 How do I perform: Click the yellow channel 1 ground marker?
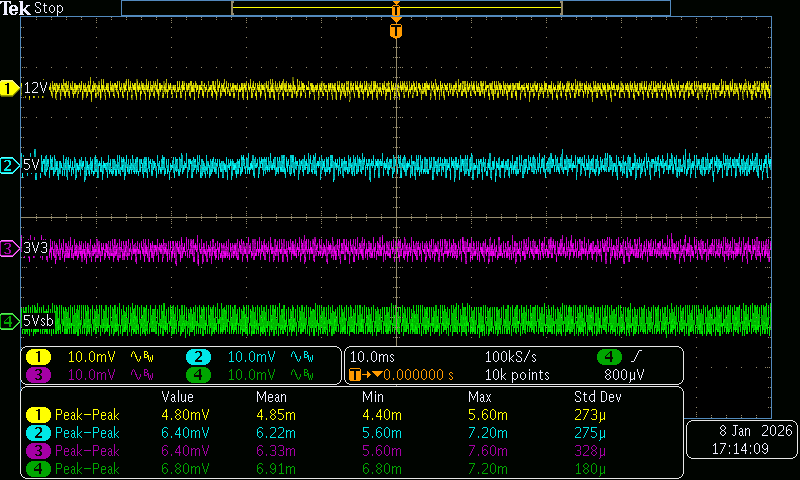[x=10, y=89]
